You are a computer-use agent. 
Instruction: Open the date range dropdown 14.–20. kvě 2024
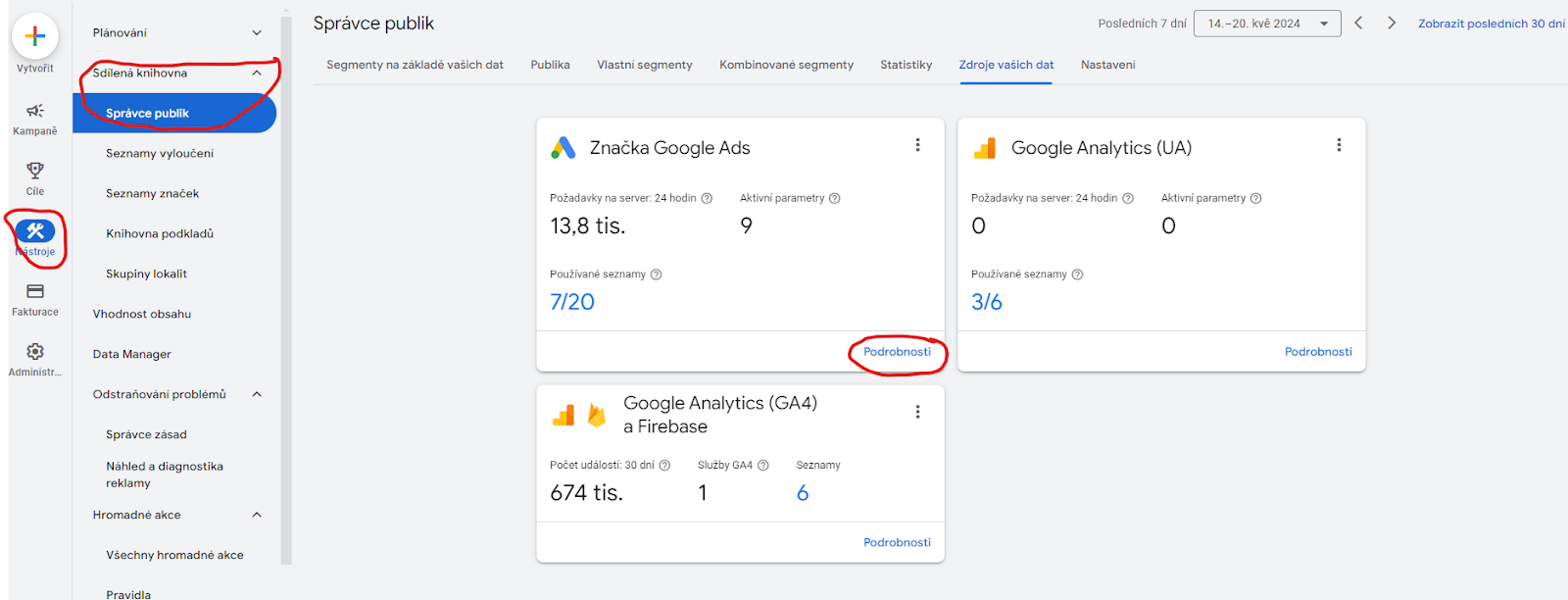tap(1267, 24)
